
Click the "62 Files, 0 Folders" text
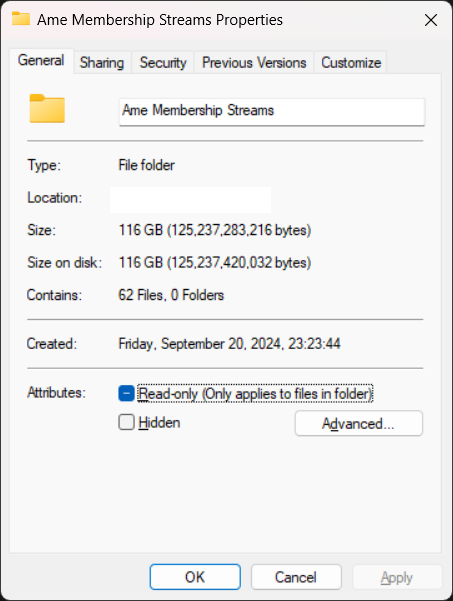pyautogui.click(x=171, y=295)
